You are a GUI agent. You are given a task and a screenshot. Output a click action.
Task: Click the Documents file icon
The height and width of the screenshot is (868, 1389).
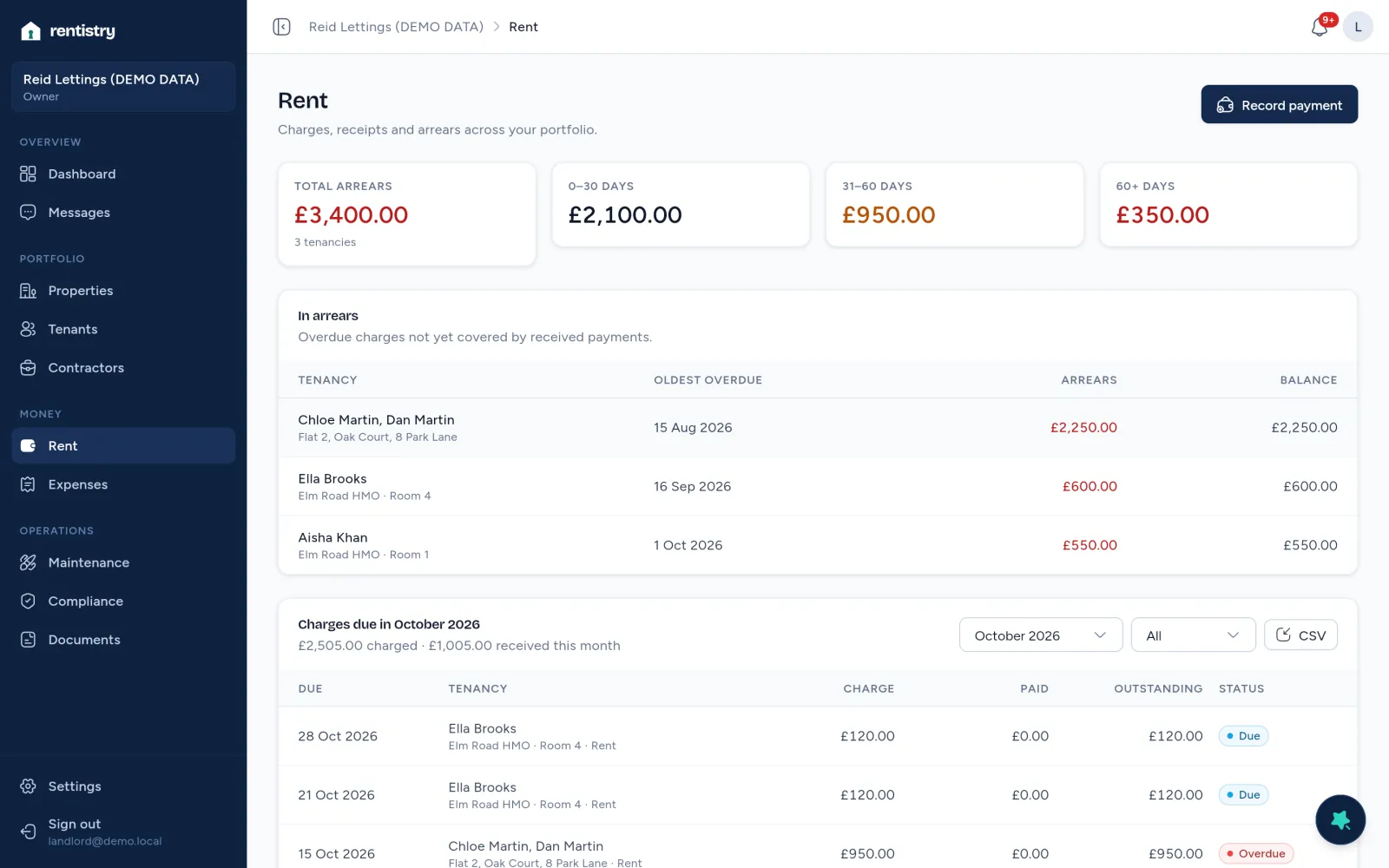point(28,640)
